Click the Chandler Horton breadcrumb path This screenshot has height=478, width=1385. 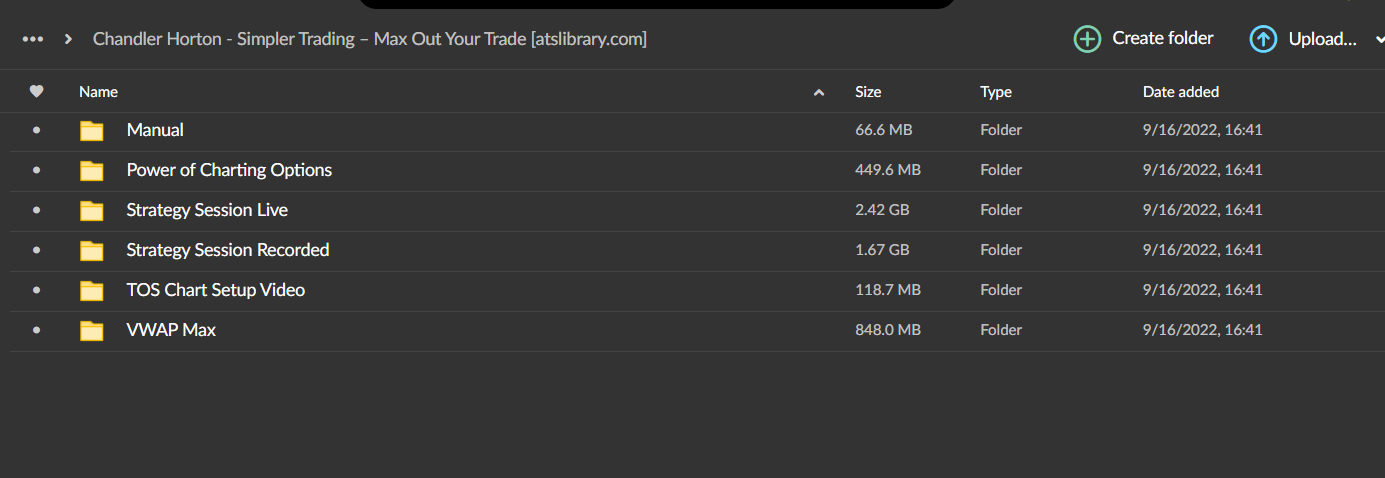(370, 39)
